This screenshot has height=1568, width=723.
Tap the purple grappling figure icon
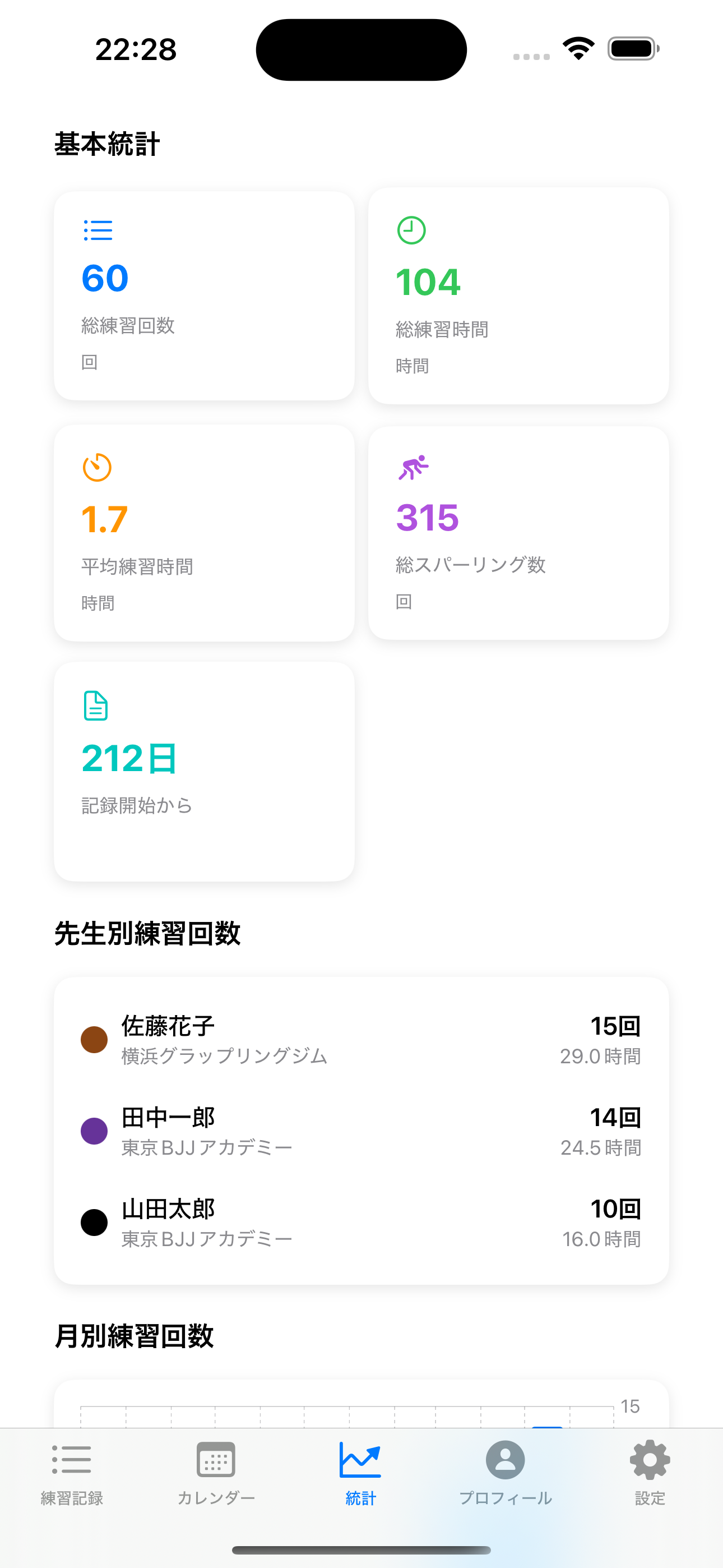413,468
